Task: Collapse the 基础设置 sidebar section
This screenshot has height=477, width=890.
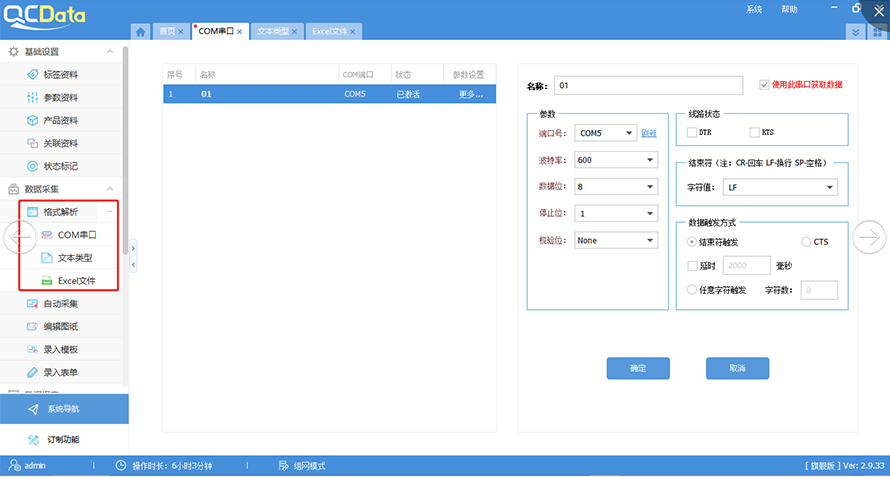Action: [110, 51]
